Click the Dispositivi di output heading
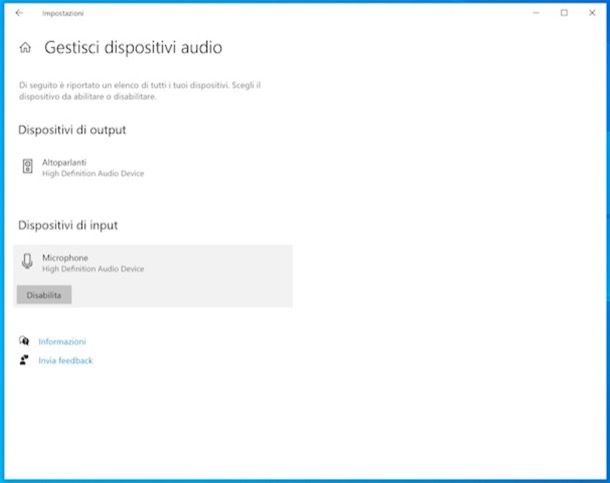 (x=72, y=130)
